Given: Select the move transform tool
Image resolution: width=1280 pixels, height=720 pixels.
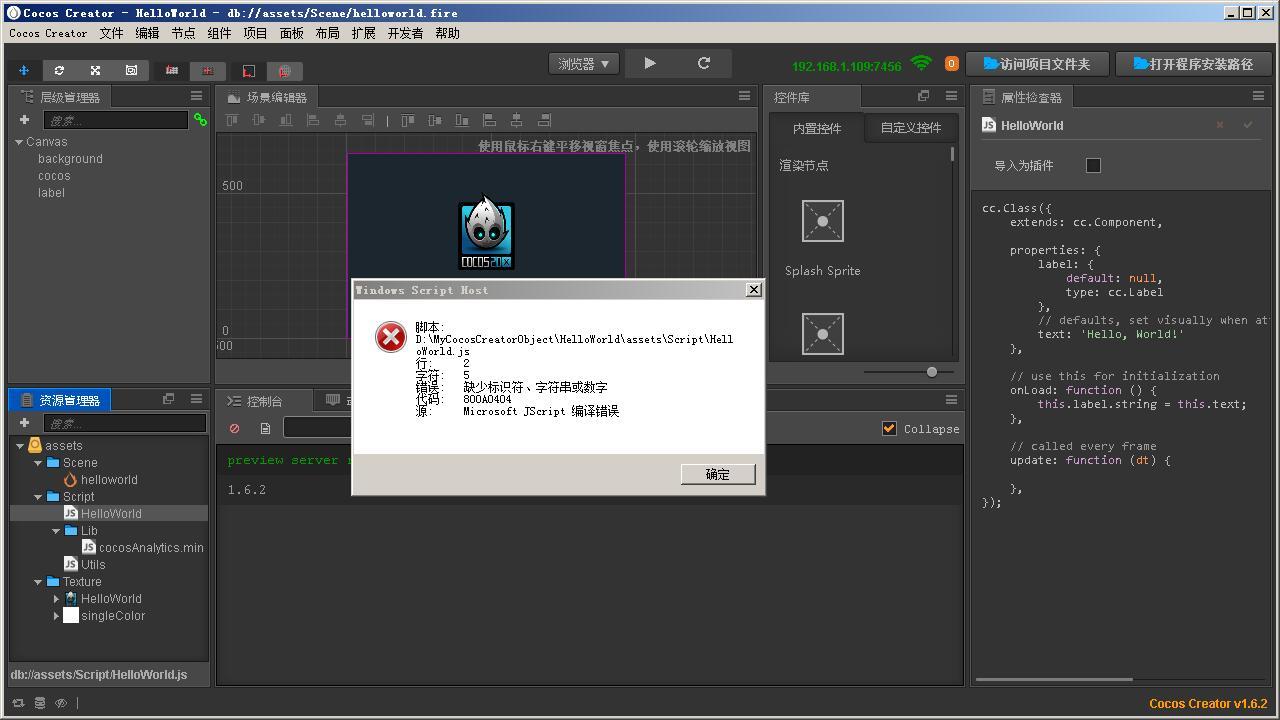Looking at the screenshot, I should (x=24, y=70).
